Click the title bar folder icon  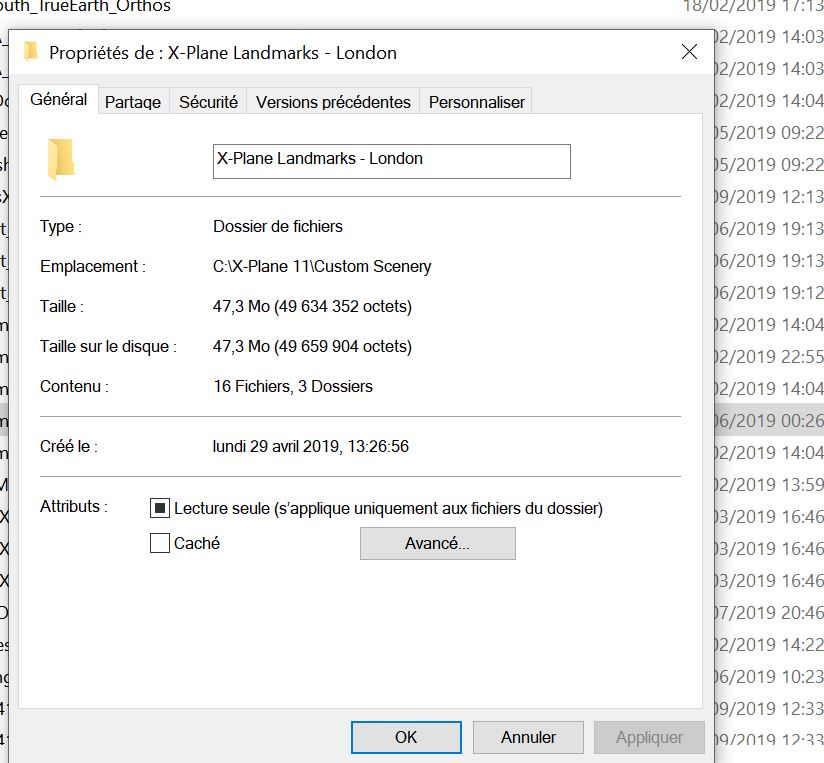click(31, 51)
